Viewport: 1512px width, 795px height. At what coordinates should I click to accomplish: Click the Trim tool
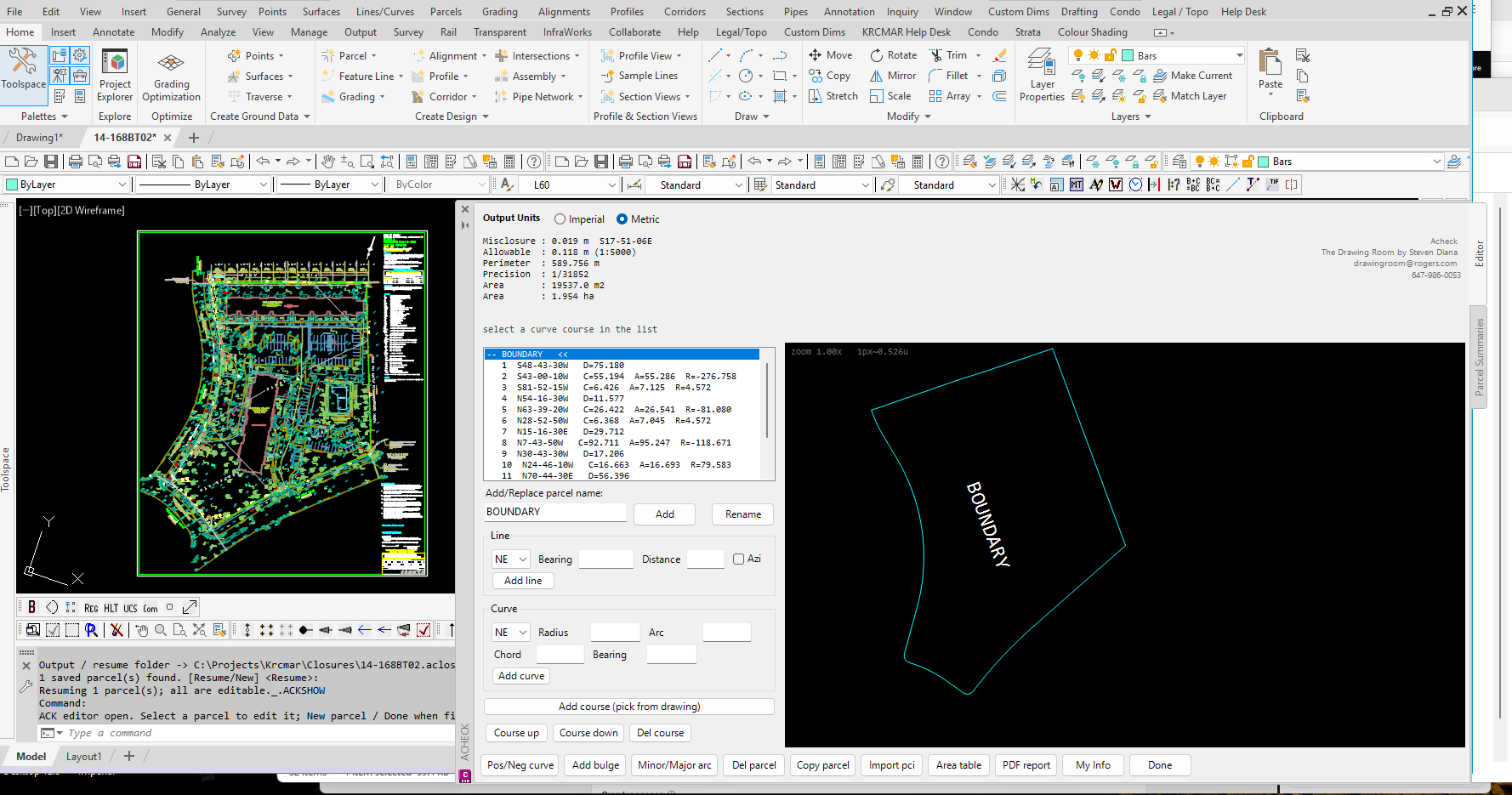948,55
